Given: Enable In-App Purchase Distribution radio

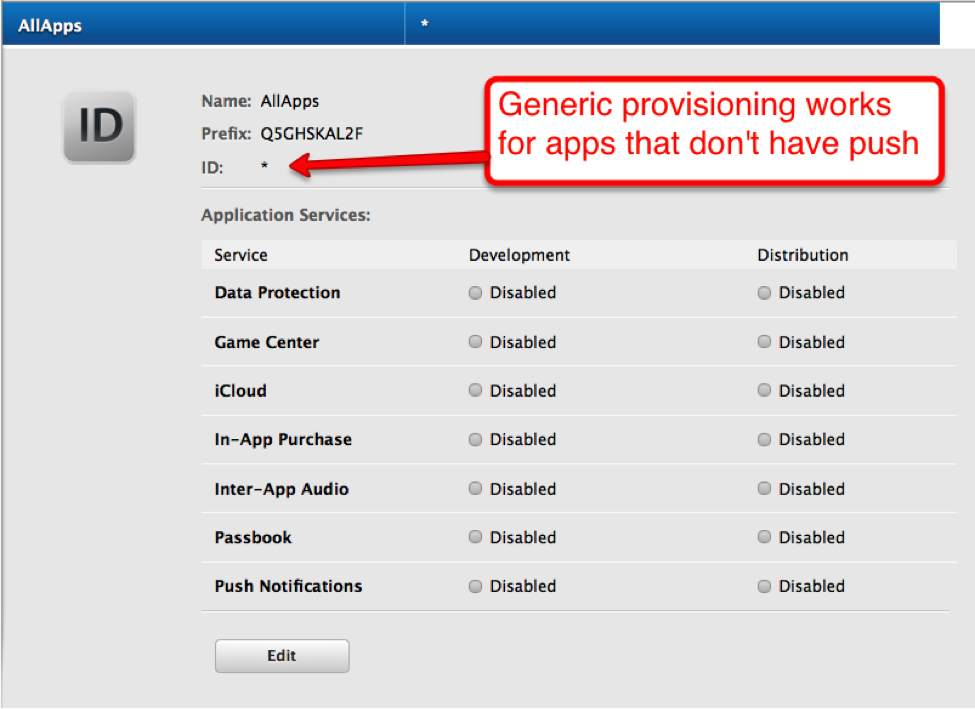Looking at the screenshot, I should [x=763, y=439].
